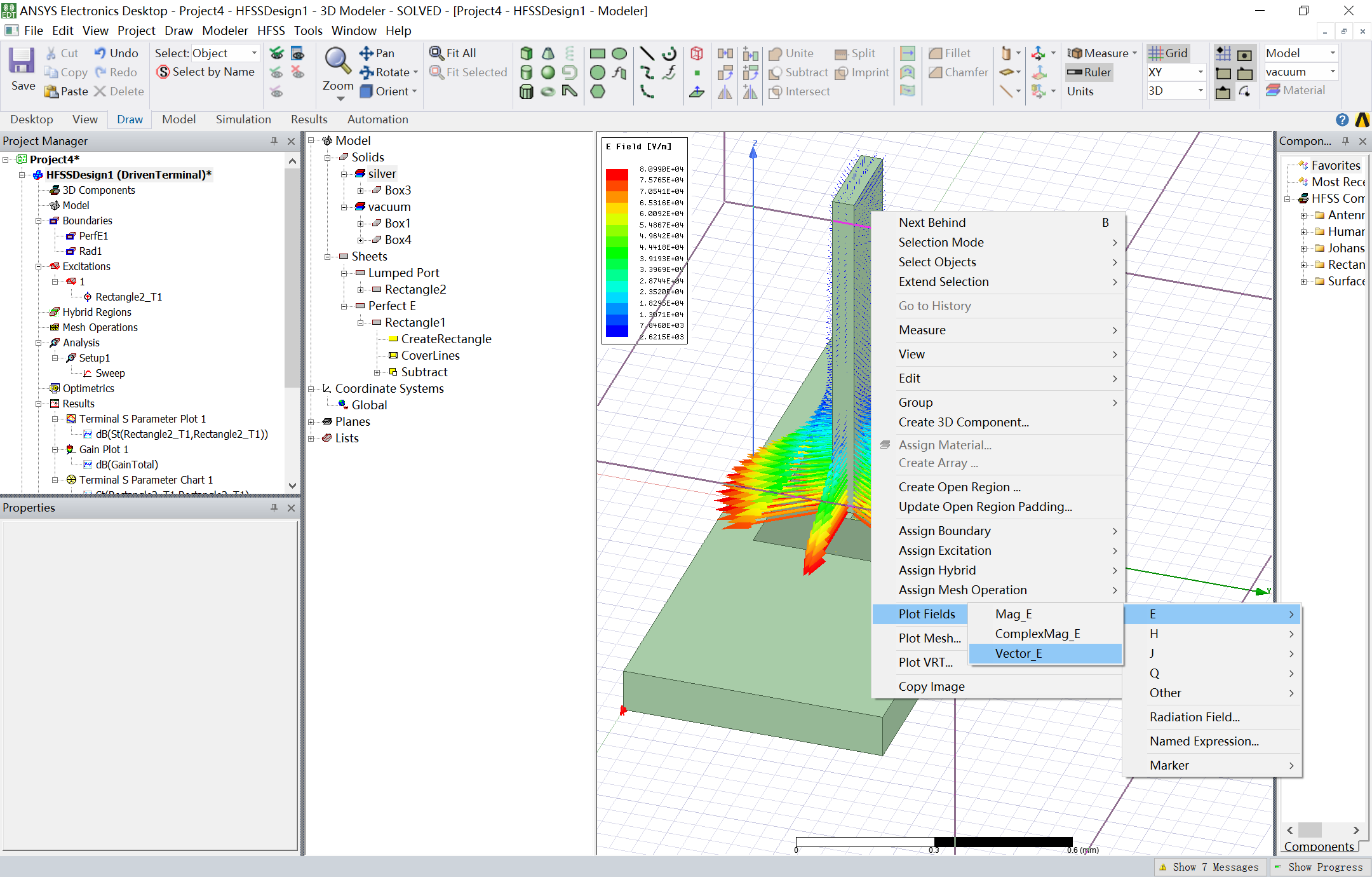The width and height of the screenshot is (1372, 877).
Task: Select the Draw line tool
Action: (647, 53)
